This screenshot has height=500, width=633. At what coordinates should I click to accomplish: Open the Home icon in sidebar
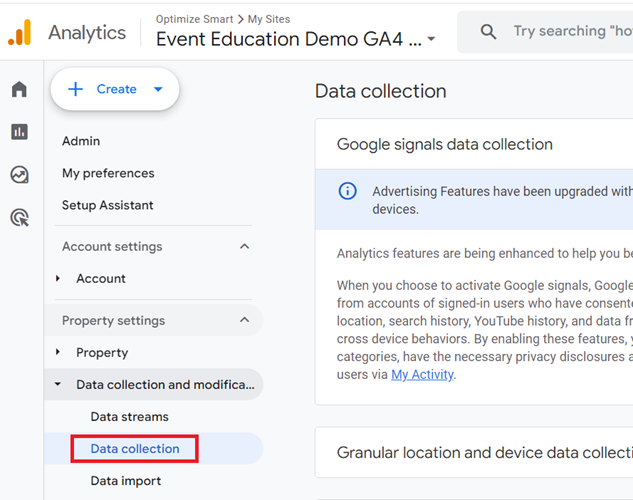19,89
